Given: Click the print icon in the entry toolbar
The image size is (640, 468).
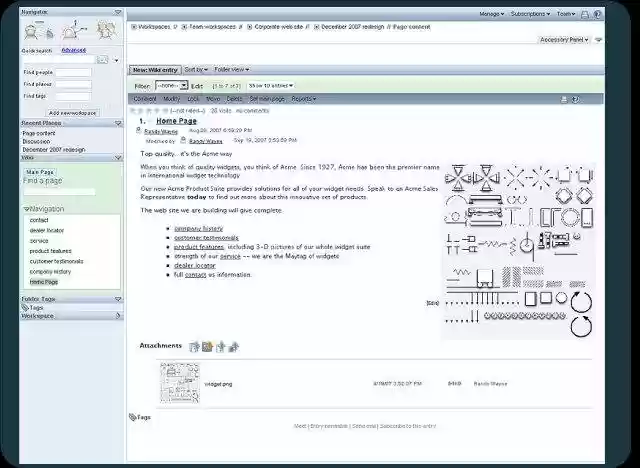Looking at the screenshot, I should [564, 99].
